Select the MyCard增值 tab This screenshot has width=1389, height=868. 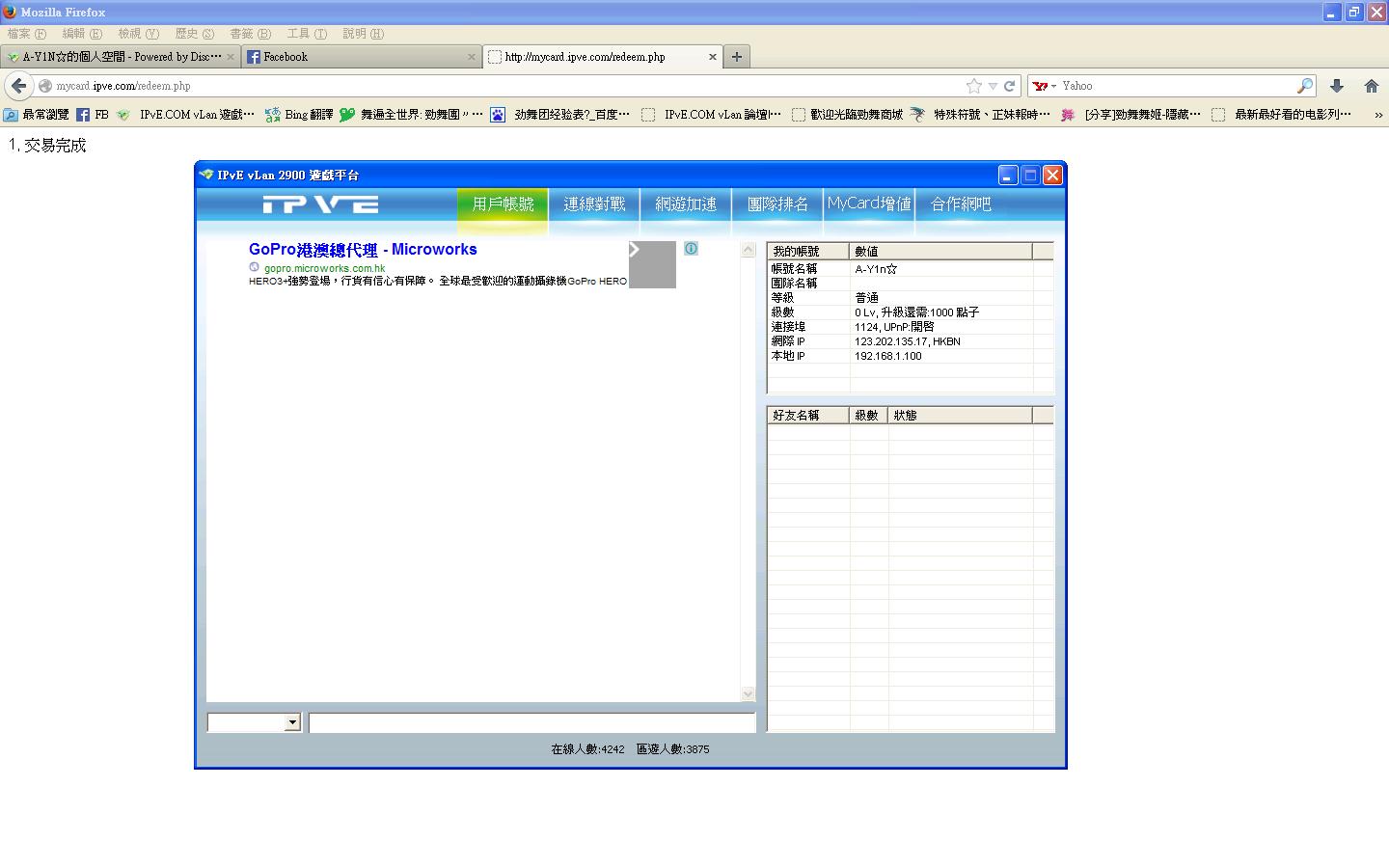pos(869,203)
